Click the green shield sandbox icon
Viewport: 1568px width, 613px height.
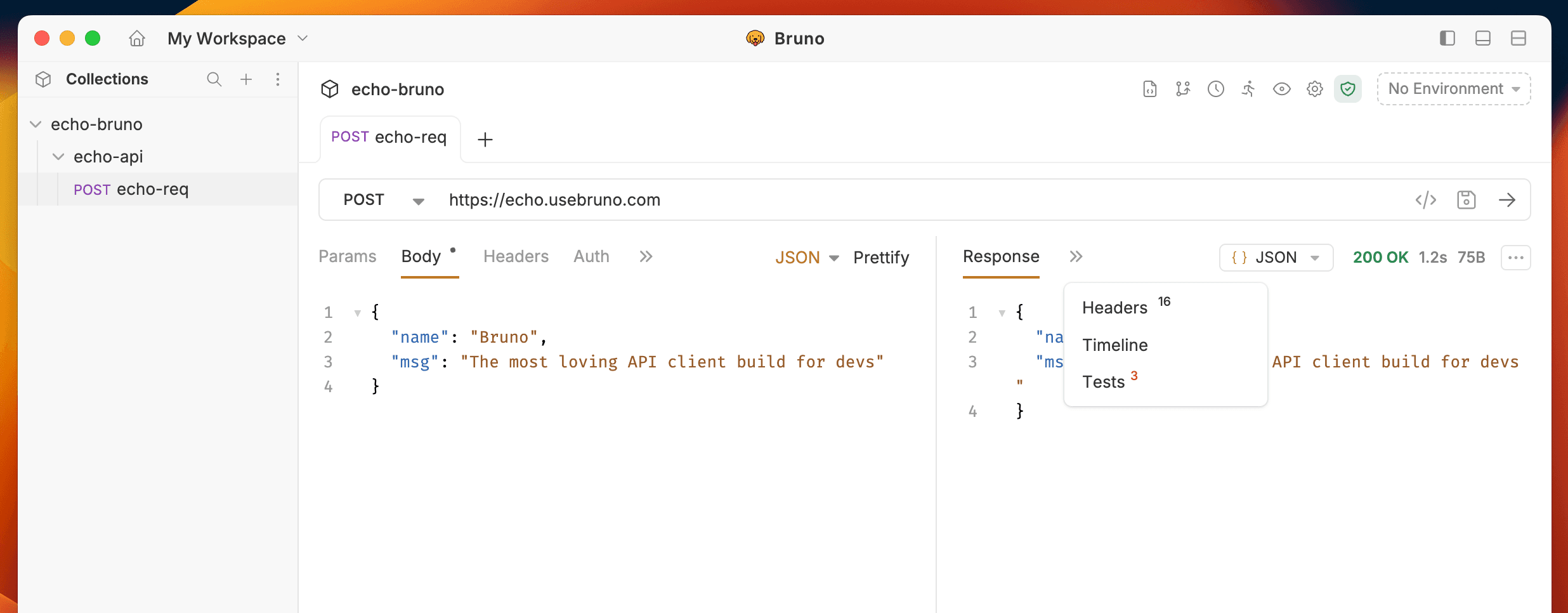1347,89
